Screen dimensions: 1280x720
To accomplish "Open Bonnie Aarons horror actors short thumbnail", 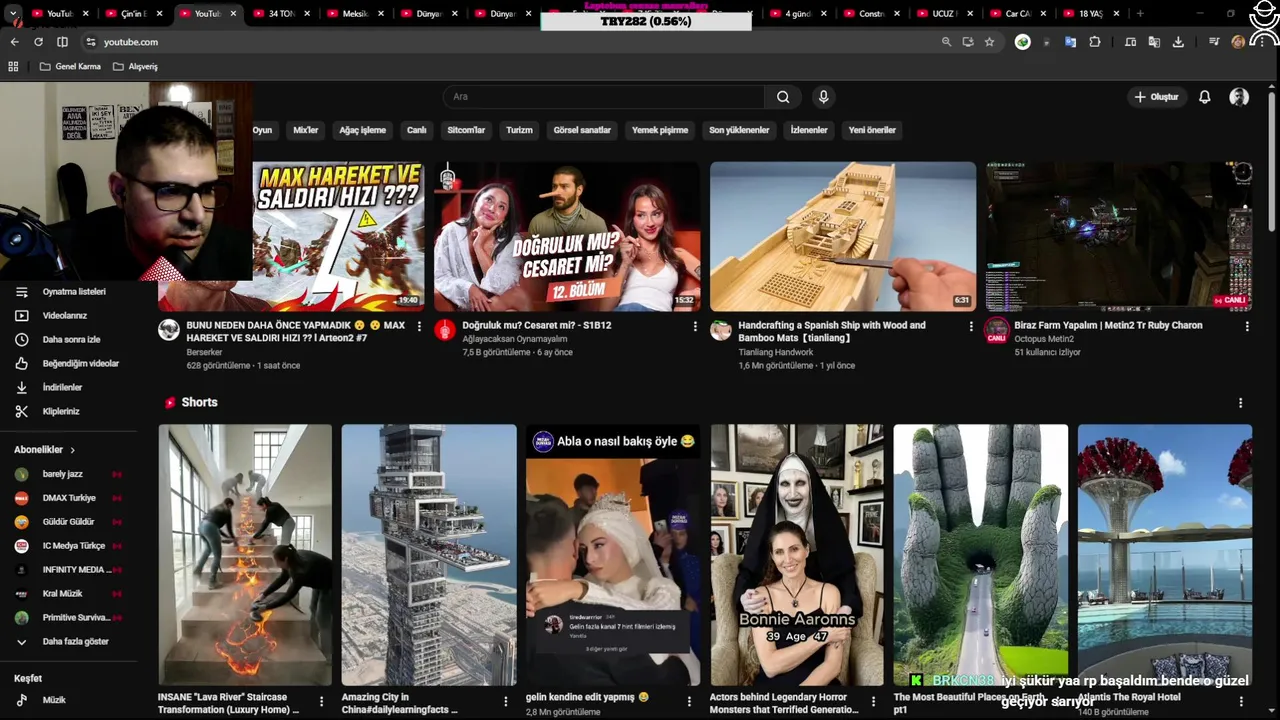I will coord(797,555).
